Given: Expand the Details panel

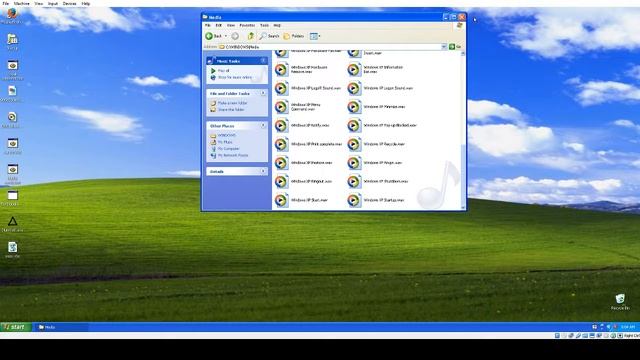Looking at the screenshot, I should [x=263, y=171].
